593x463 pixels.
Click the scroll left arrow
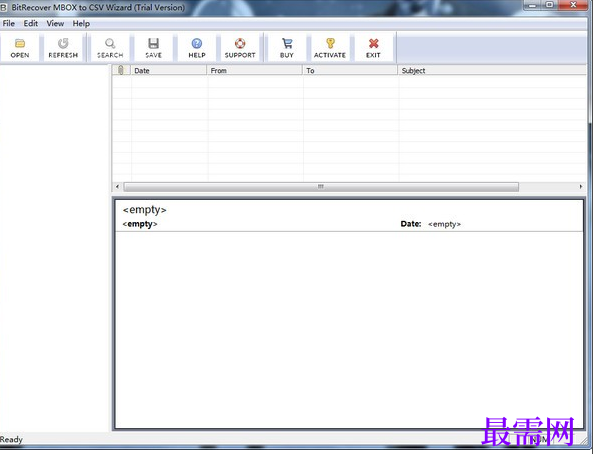tap(117, 186)
